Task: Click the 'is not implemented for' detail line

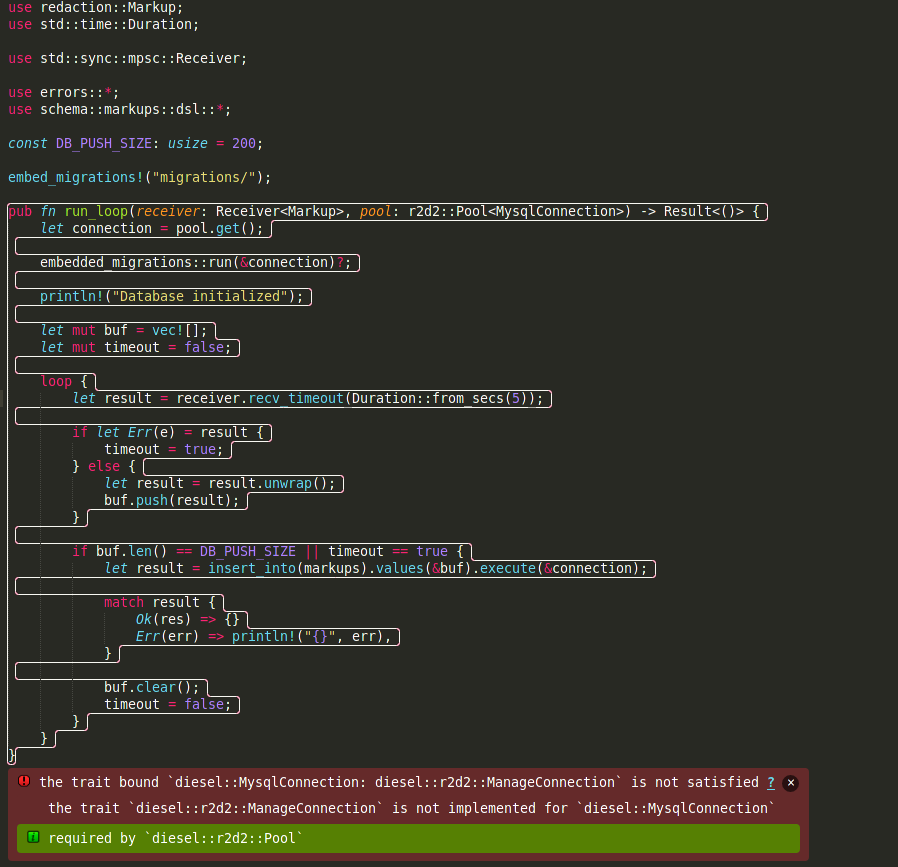Action: point(411,808)
